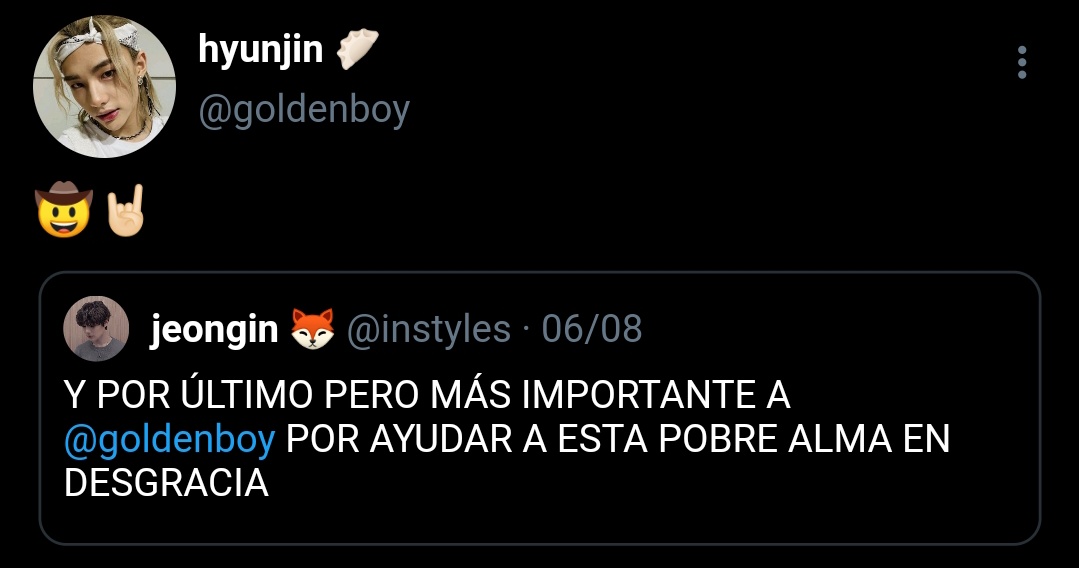The width and height of the screenshot is (1079, 568).
Task: Open the three-dot more options menu
Action: click(1022, 63)
